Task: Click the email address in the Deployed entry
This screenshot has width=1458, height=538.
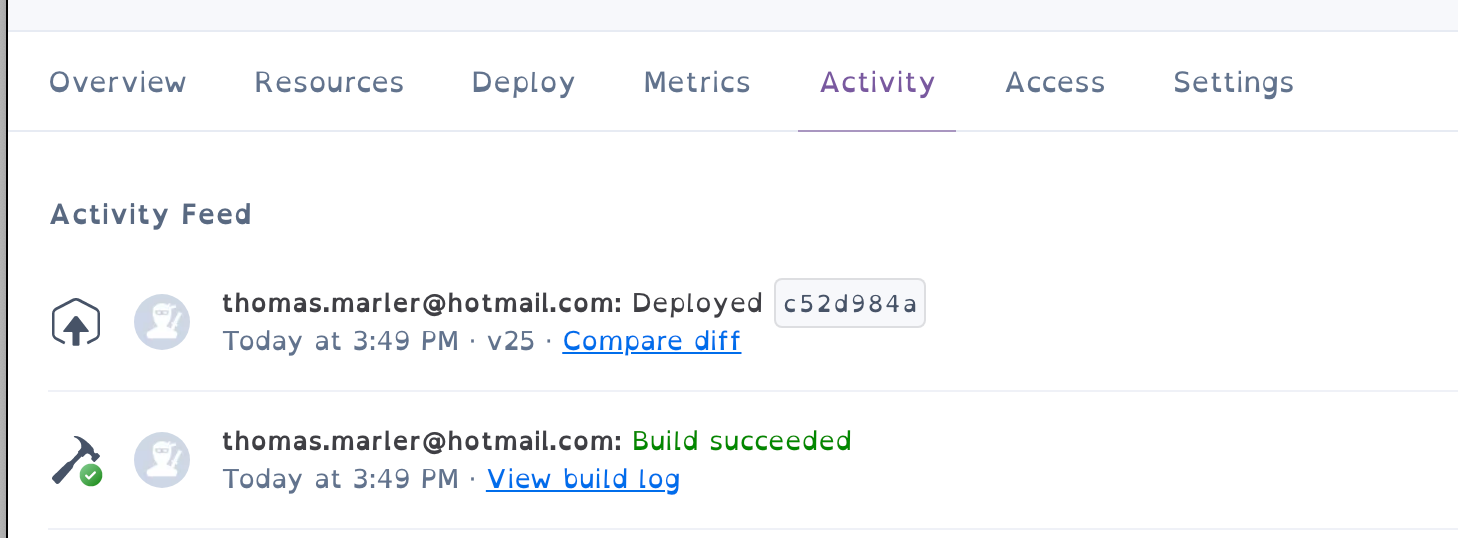Action: click(x=422, y=303)
